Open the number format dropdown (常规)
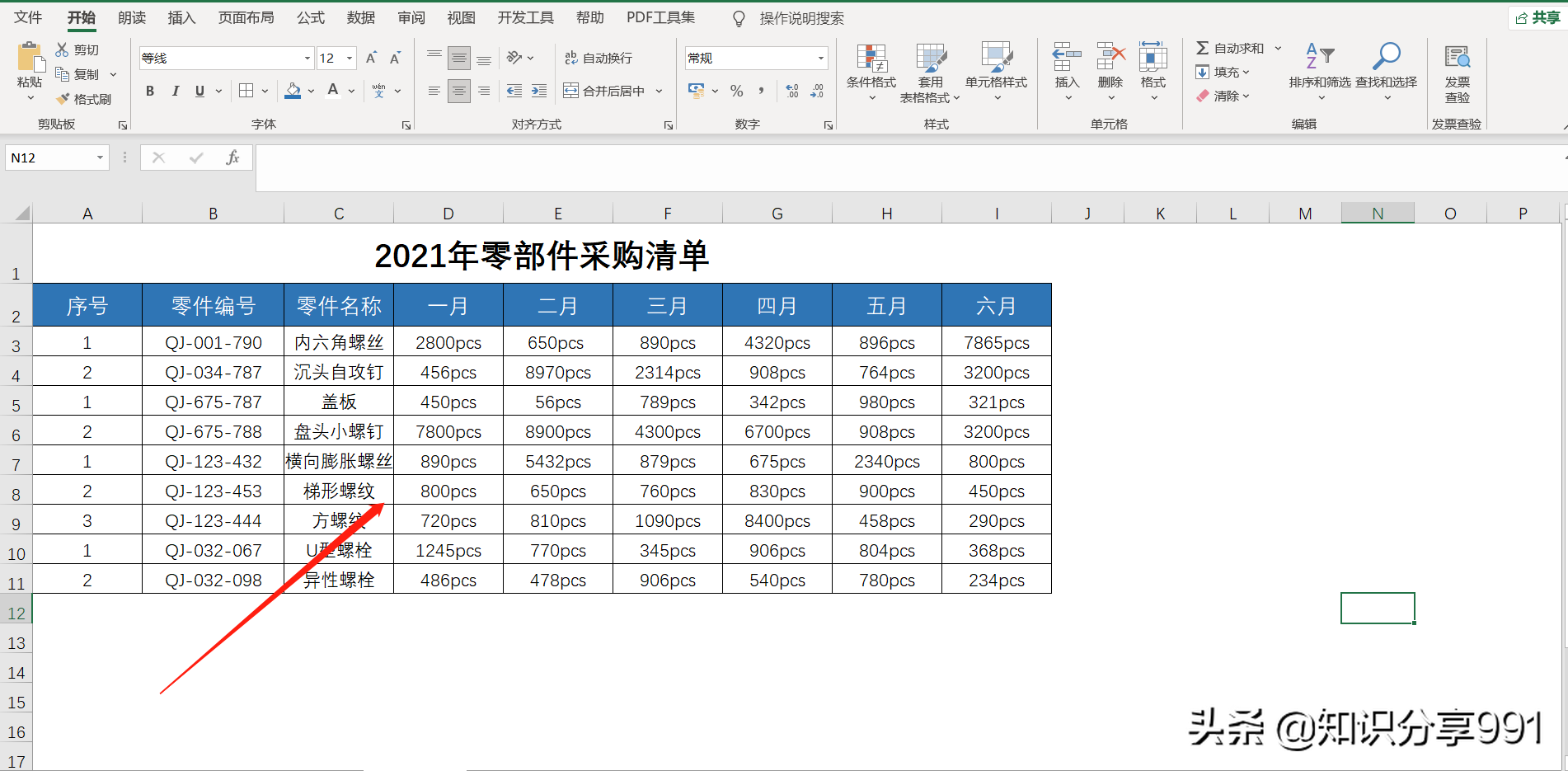 coord(821,58)
